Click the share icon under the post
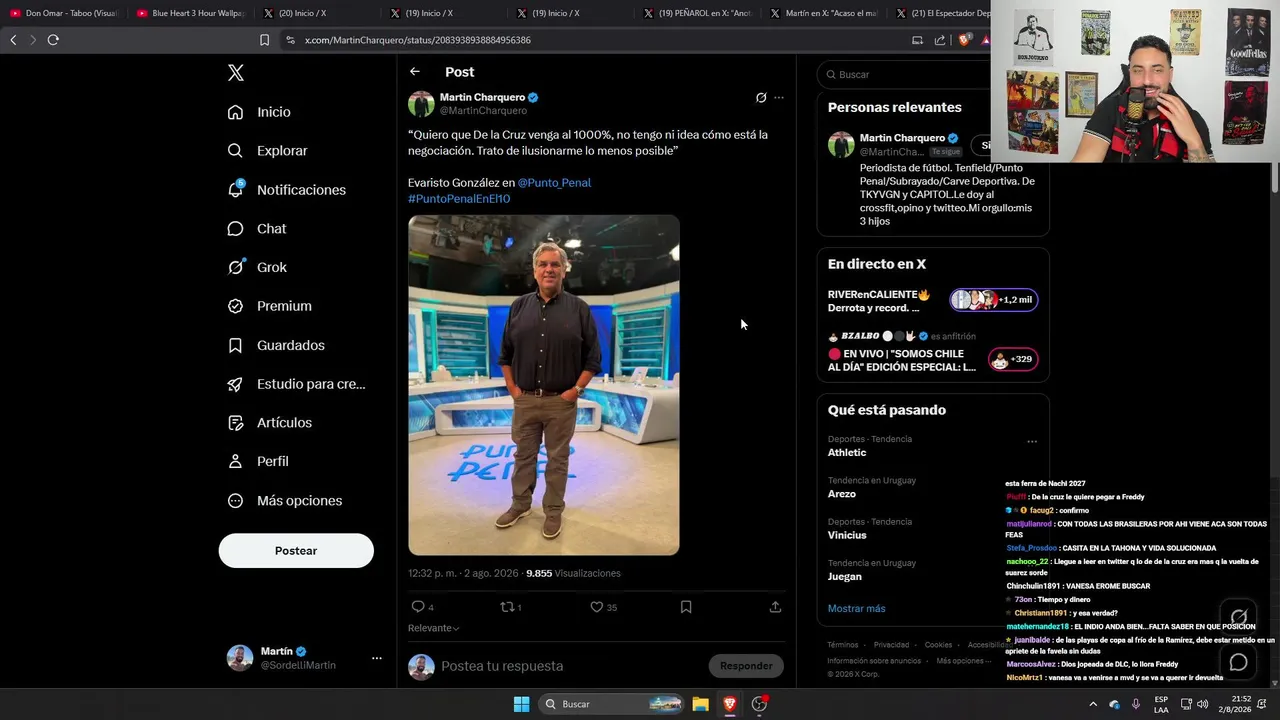The image size is (1280, 720). click(775, 607)
